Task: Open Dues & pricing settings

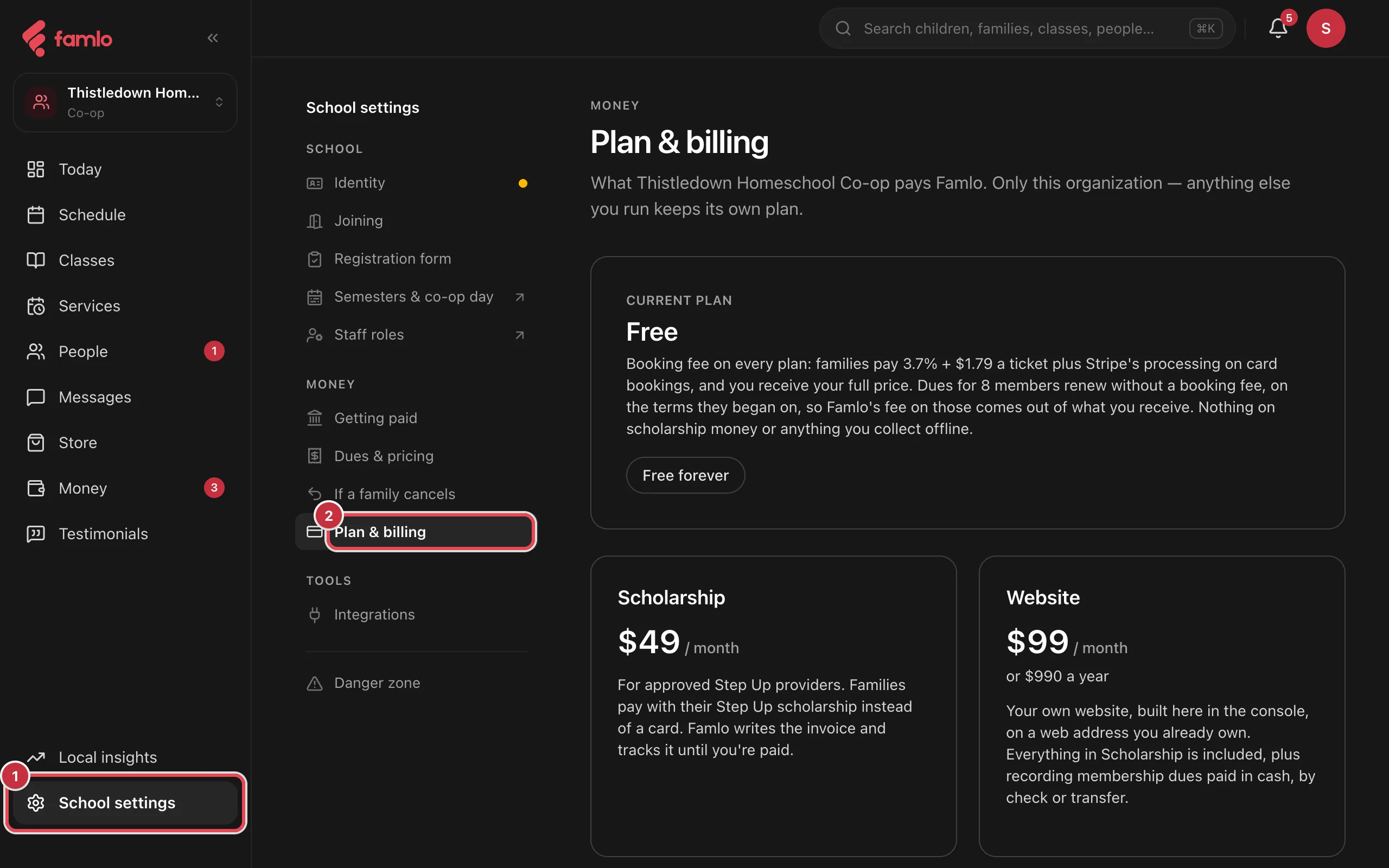Action: (x=417, y=456)
